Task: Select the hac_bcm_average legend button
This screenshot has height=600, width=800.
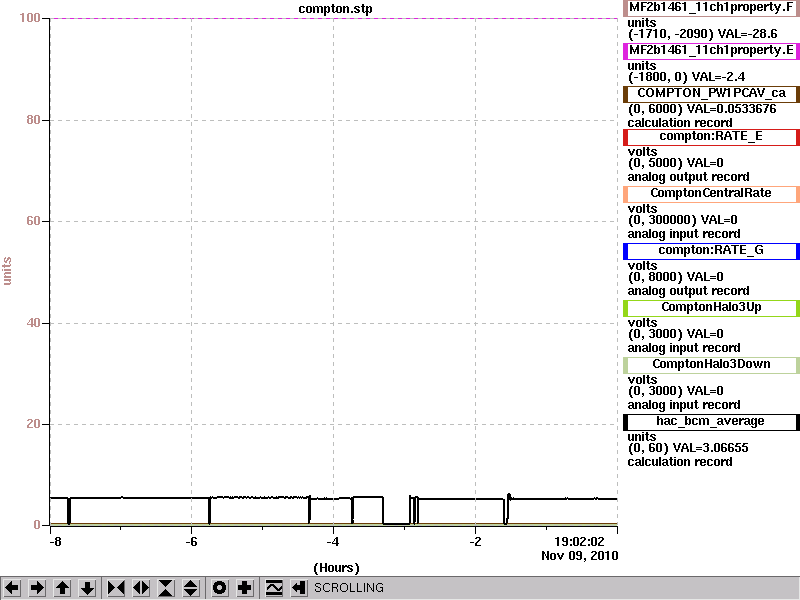Action: (x=711, y=422)
